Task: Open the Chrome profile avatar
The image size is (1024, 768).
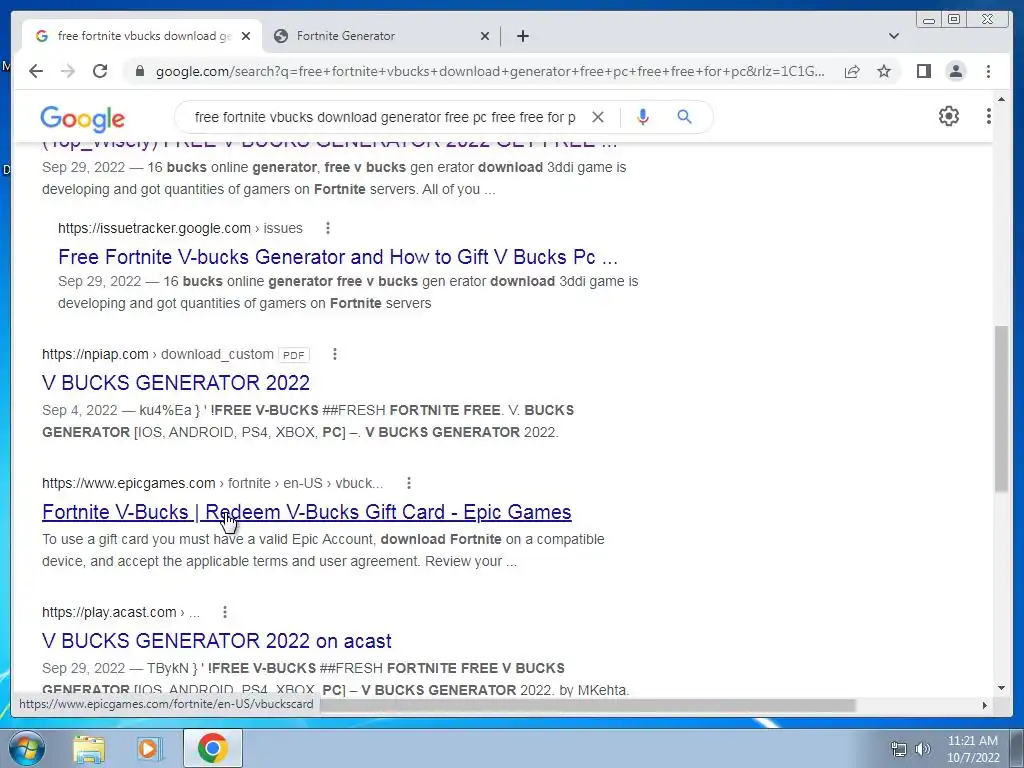Action: coord(955,71)
